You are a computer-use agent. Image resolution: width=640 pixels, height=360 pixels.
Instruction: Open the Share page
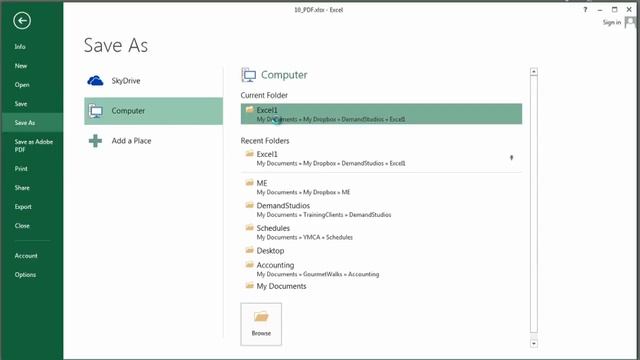[x=22, y=188]
